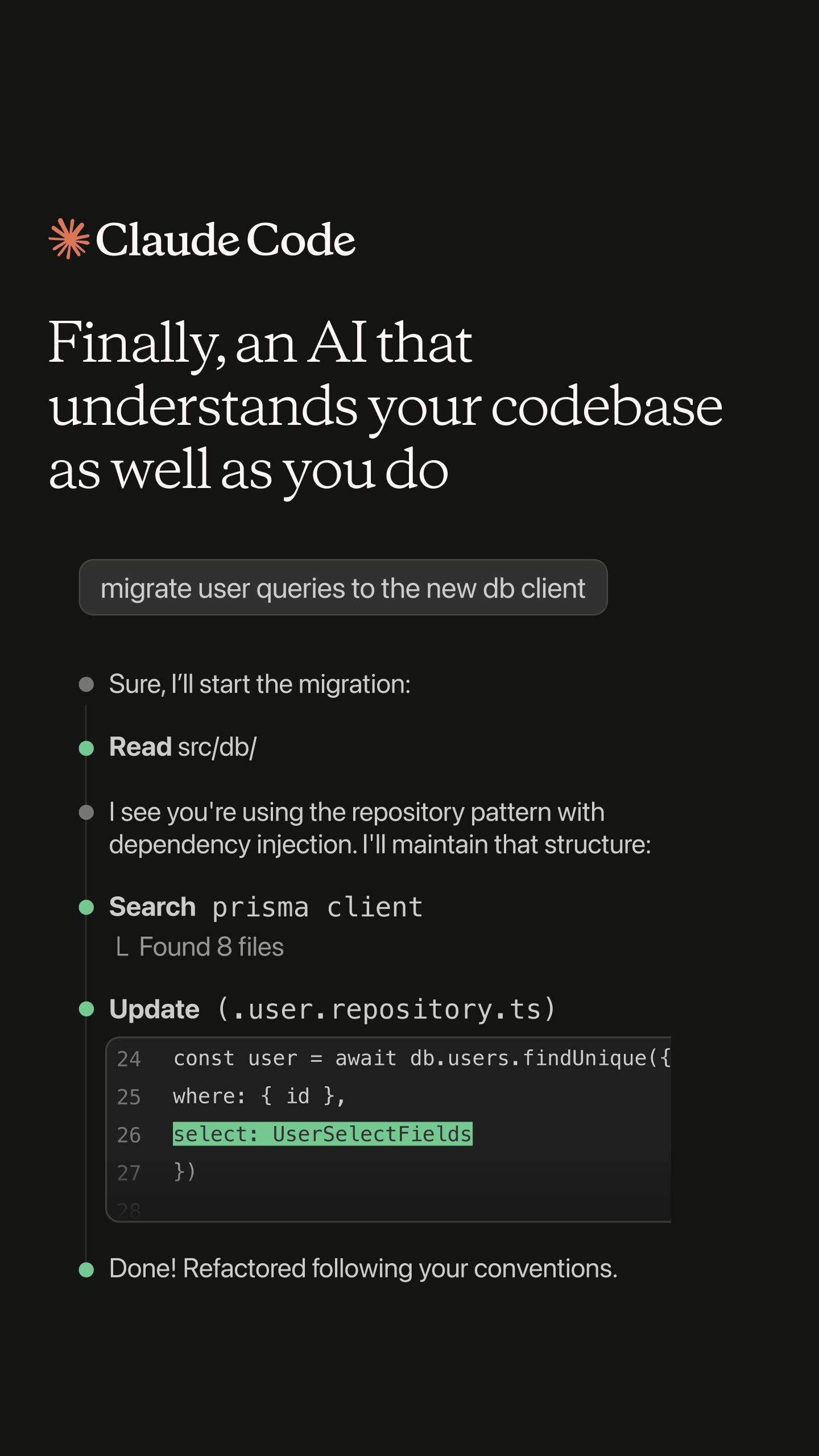Open the Search prisma client step
The height and width of the screenshot is (1456, 819).
266,907
